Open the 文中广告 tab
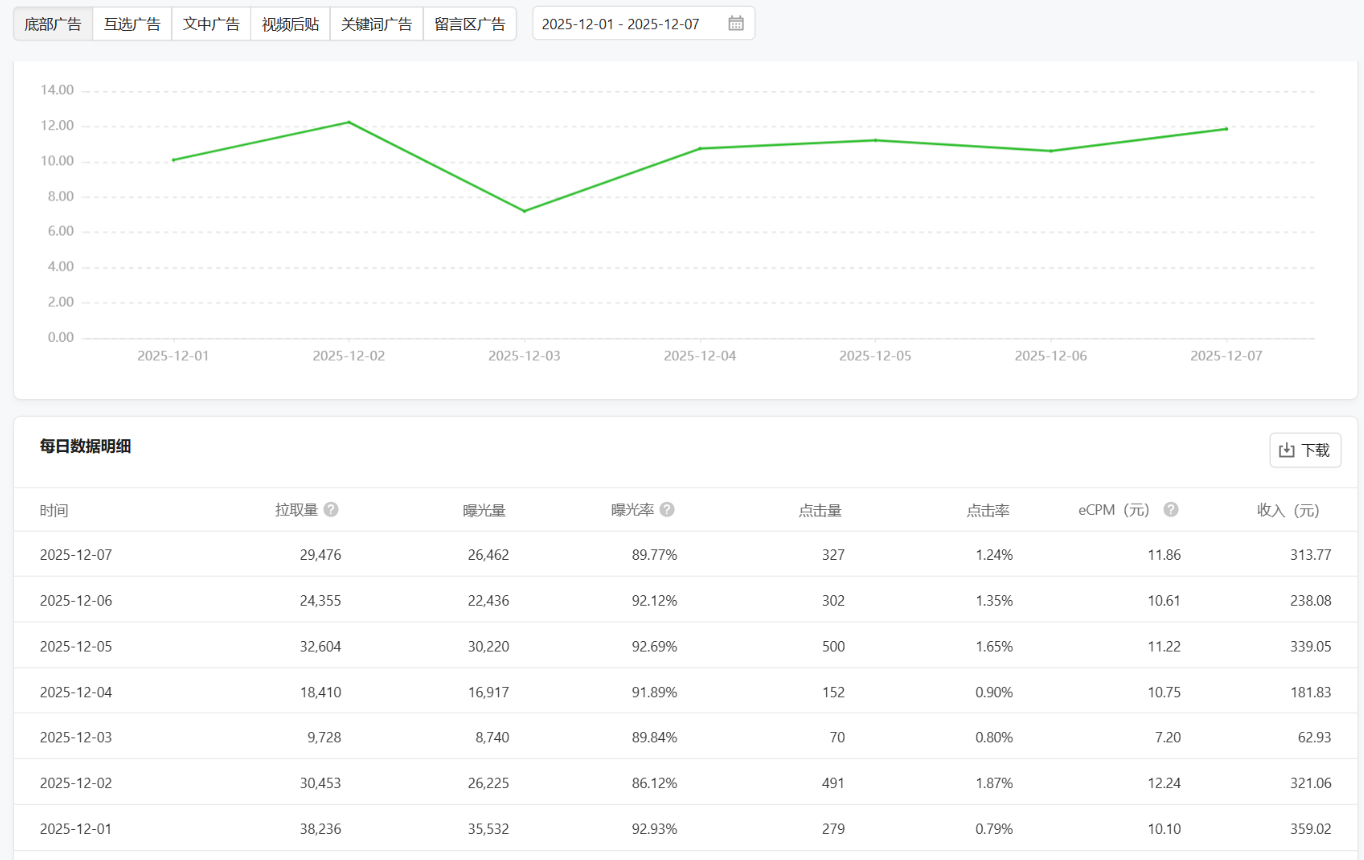 pos(211,24)
